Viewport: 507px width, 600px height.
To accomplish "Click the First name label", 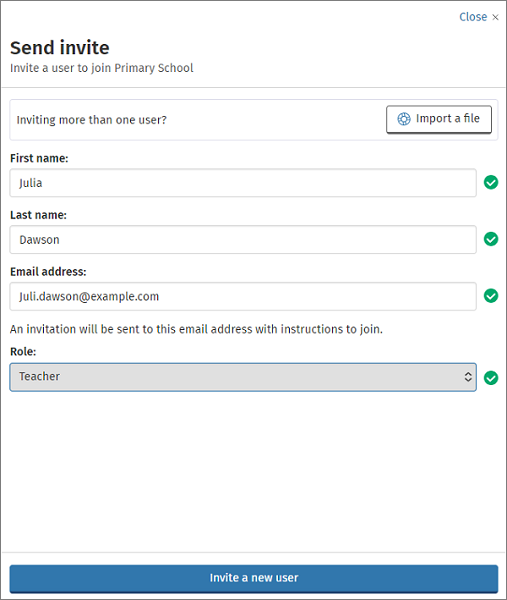I will pos(39,158).
